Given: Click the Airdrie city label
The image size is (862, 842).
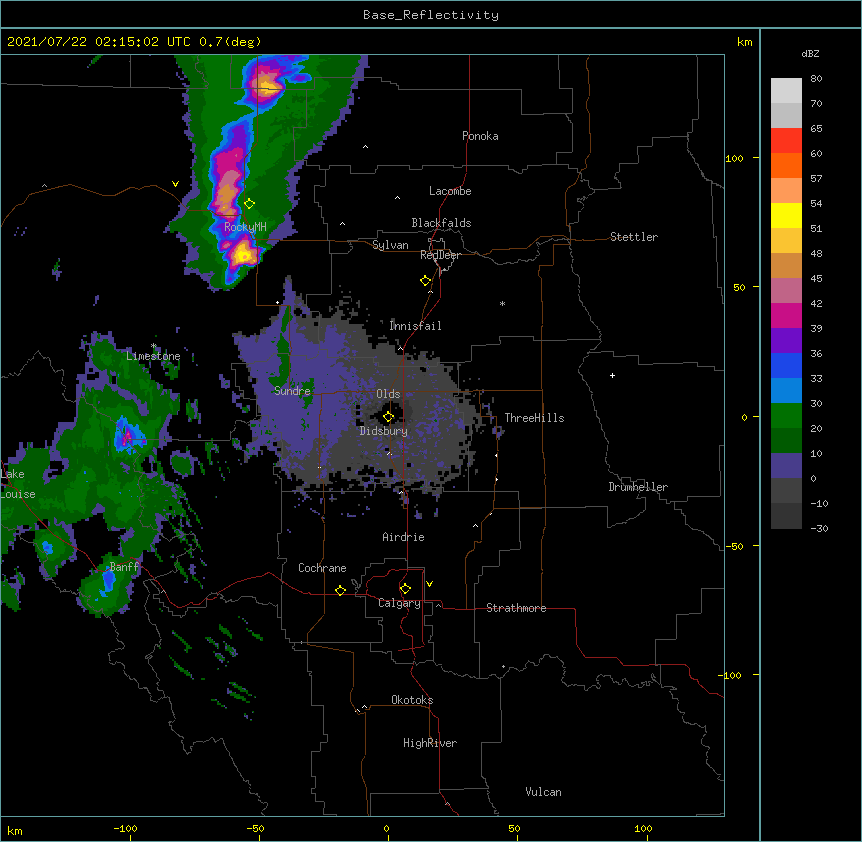Looking at the screenshot, I should [403, 537].
